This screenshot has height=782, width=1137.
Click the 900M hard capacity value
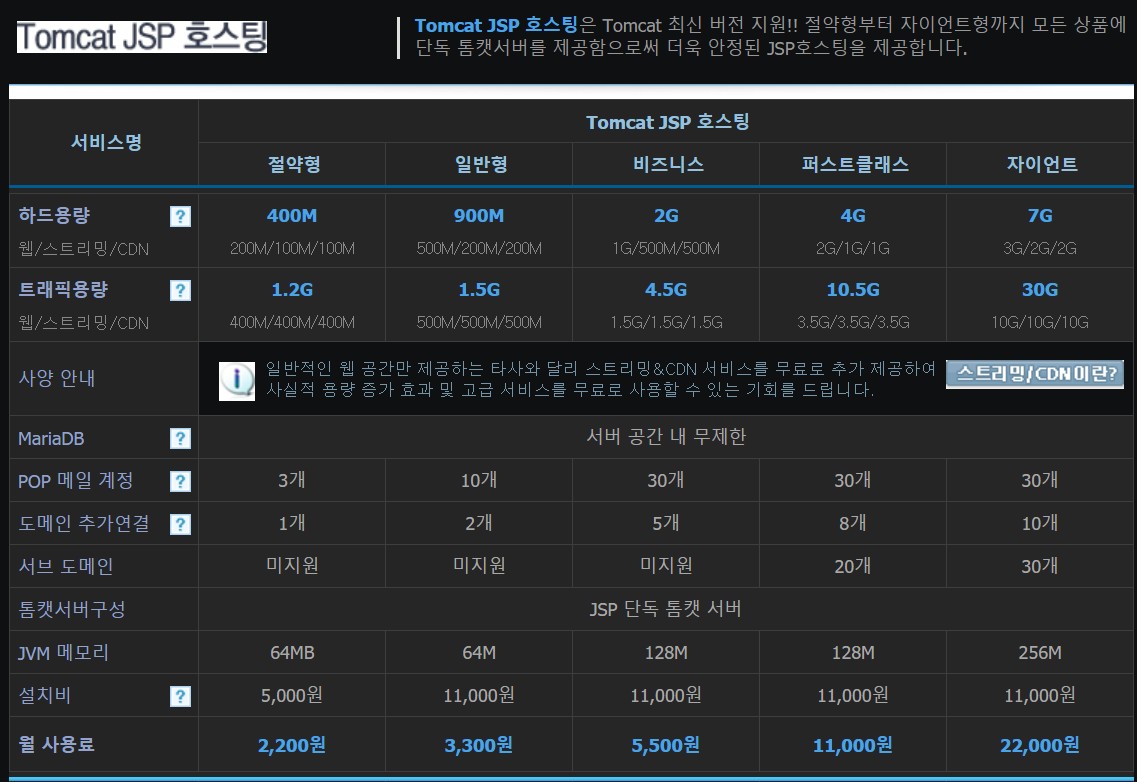(x=479, y=215)
